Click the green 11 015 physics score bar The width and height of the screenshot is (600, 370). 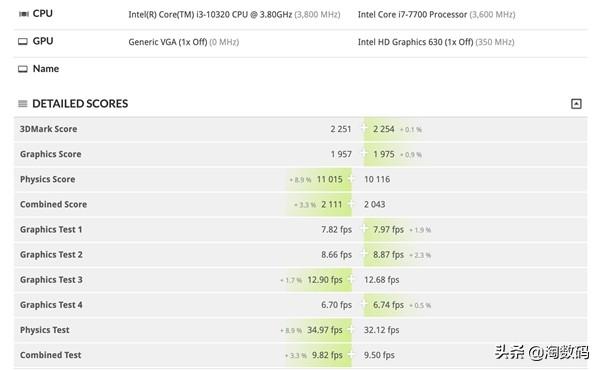[320, 179]
